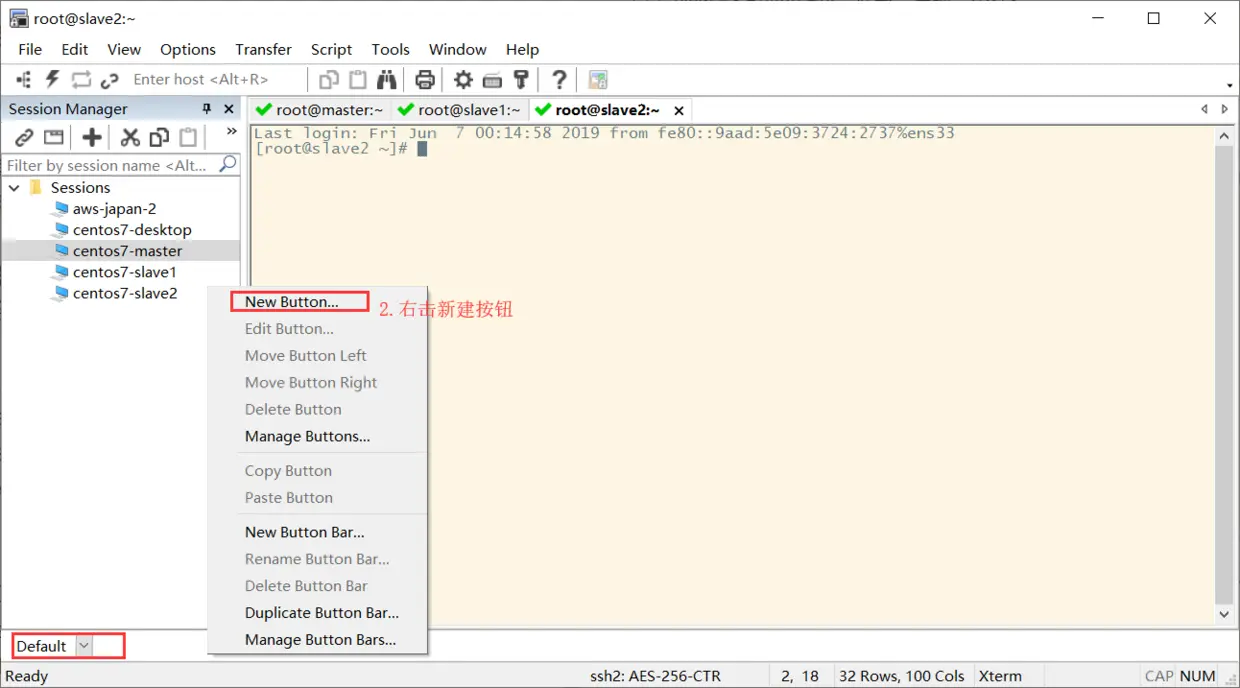The width and height of the screenshot is (1240, 688).
Task: Click the ssh2: AES-256-CTR status text
Action: tap(655, 677)
